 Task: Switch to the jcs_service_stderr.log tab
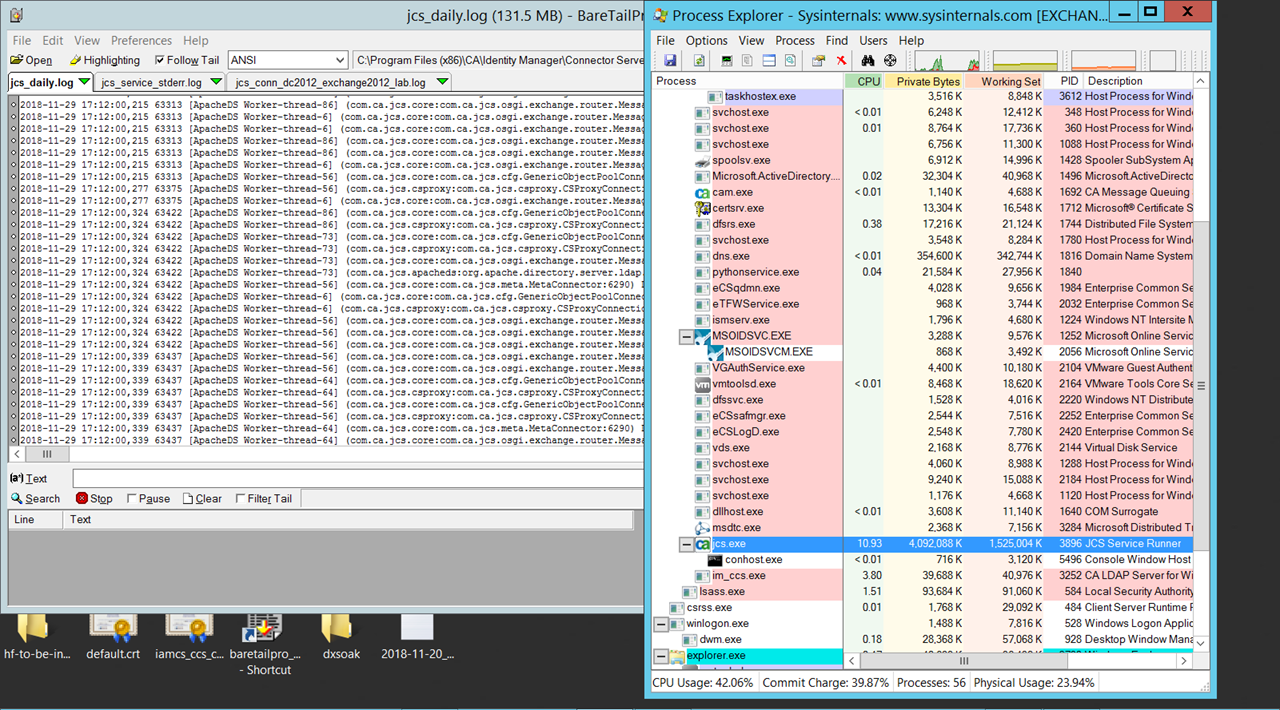(x=160, y=82)
